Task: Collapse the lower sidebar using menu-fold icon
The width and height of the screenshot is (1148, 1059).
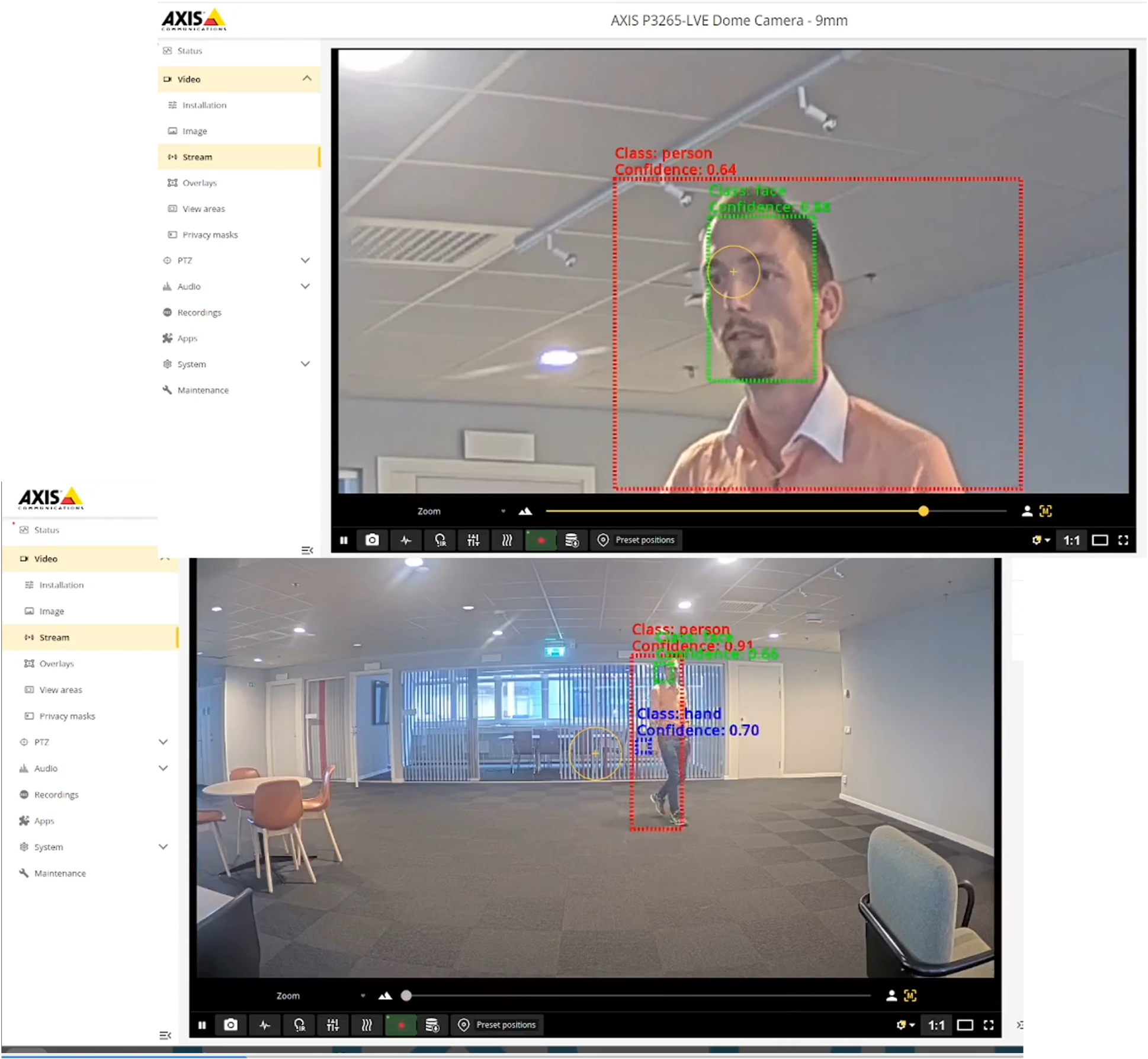Action: pos(165,1036)
